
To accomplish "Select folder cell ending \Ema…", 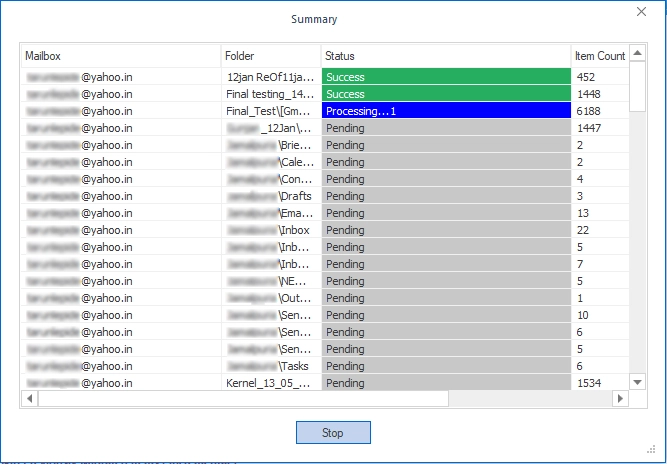I will (271, 213).
